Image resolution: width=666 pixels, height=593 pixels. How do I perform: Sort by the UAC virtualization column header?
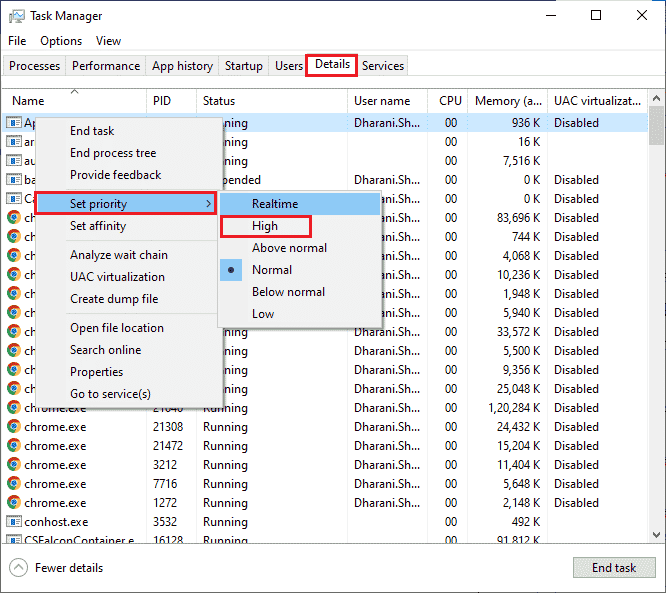pyautogui.click(x=597, y=101)
